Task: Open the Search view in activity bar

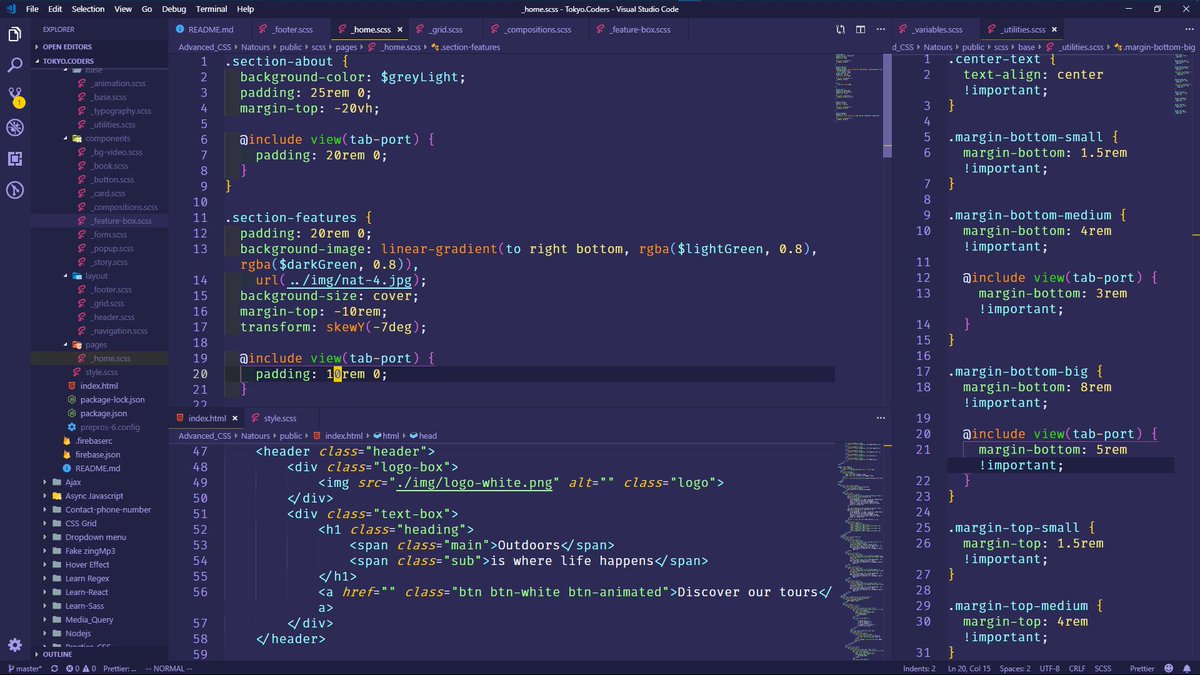Action: (x=15, y=66)
